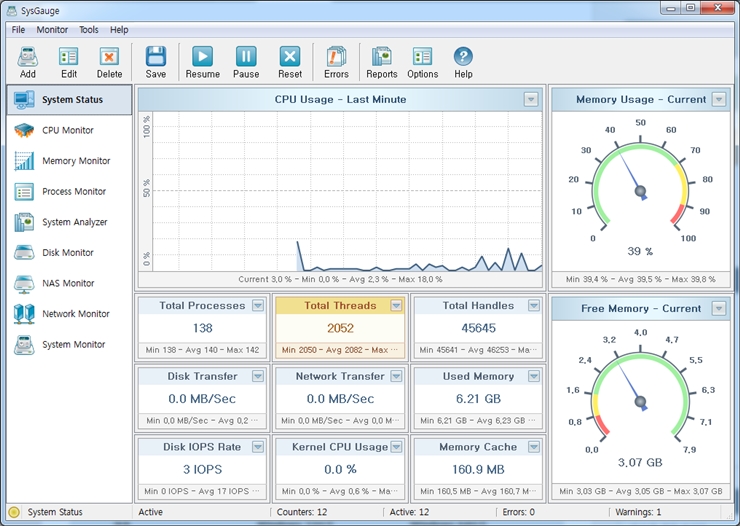Expand the Memory Cache dropdown arrow
This screenshot has width=740, height=526.
coord(534,447)
